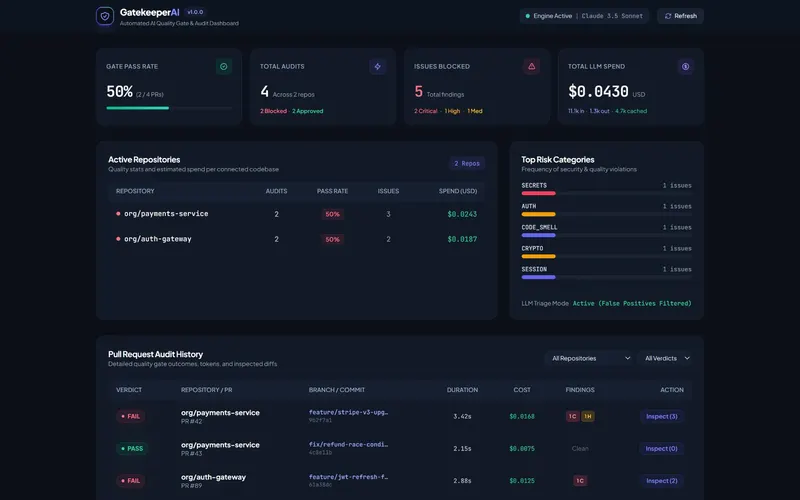Image resolution: width=800 pixels, height=500 pixels.
Task: Click the 3.42s duration value
Action: (462, 416)
